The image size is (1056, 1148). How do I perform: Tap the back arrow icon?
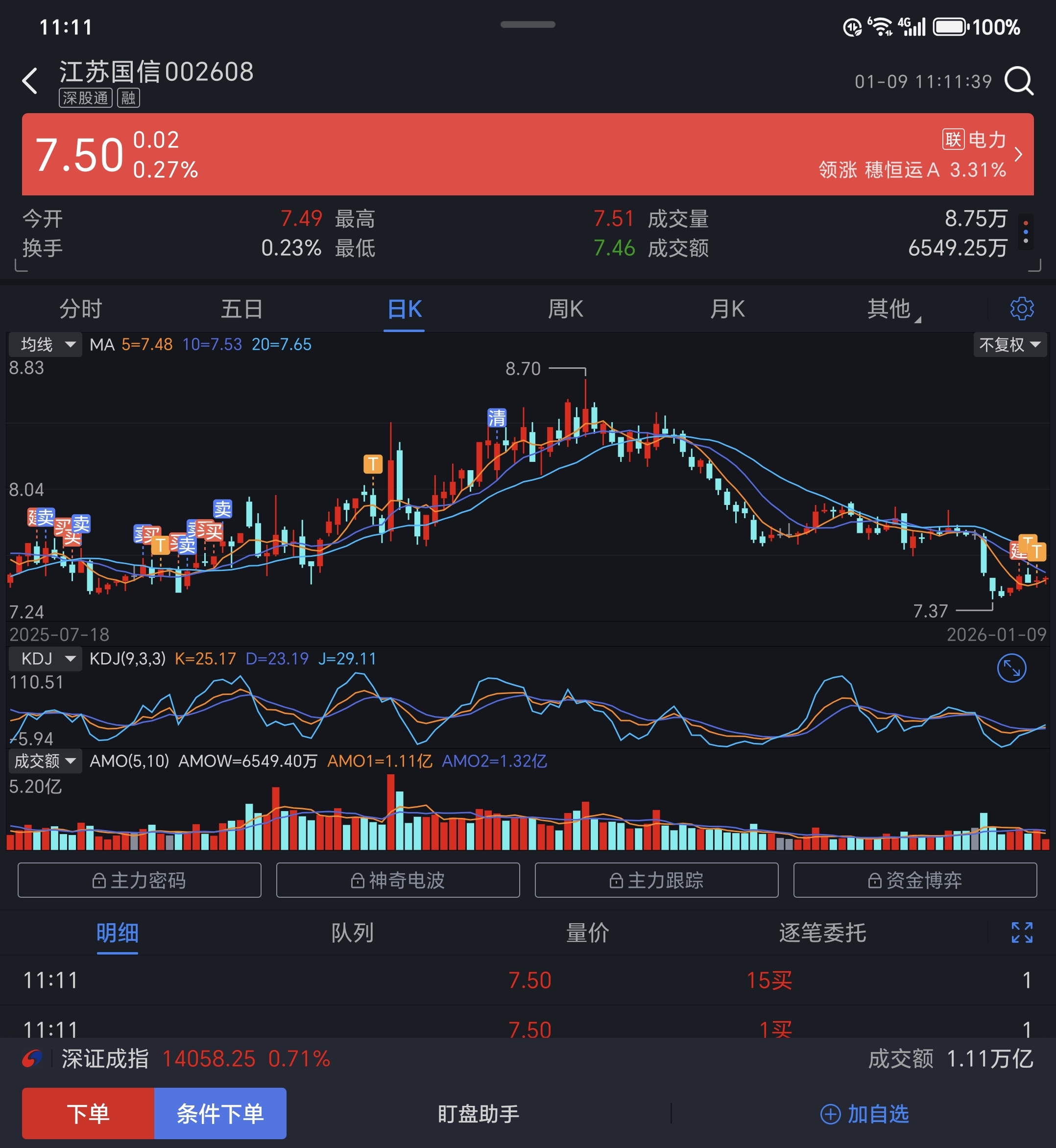pos(30,81)
